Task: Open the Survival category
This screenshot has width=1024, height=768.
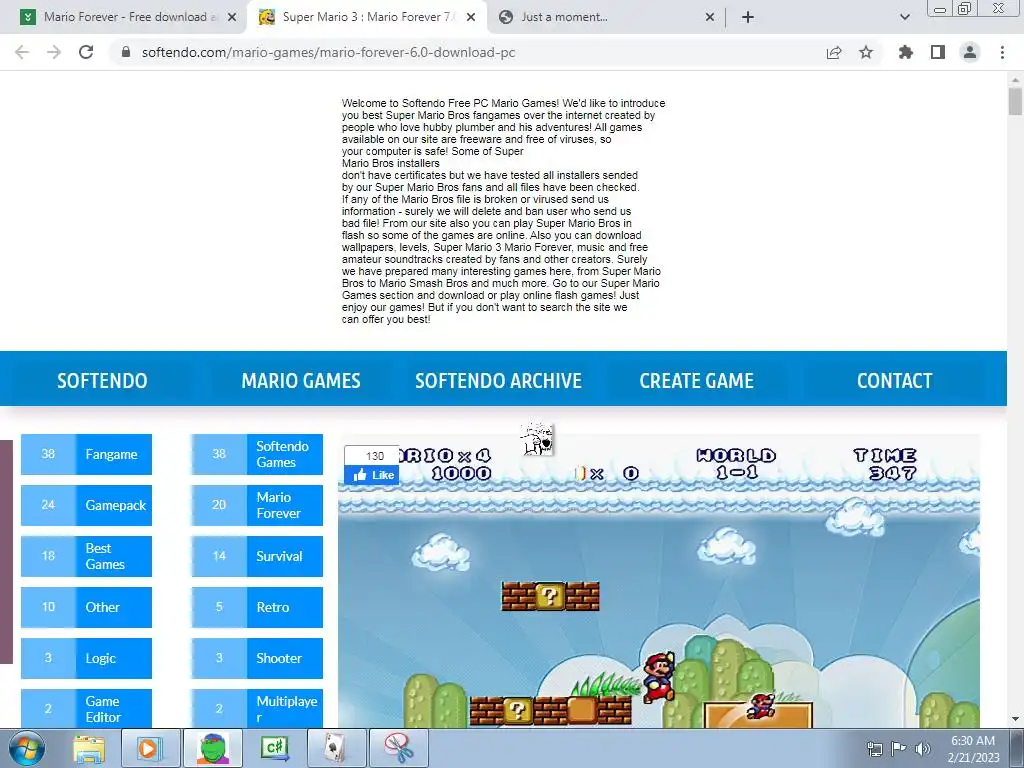Action: 257,556
